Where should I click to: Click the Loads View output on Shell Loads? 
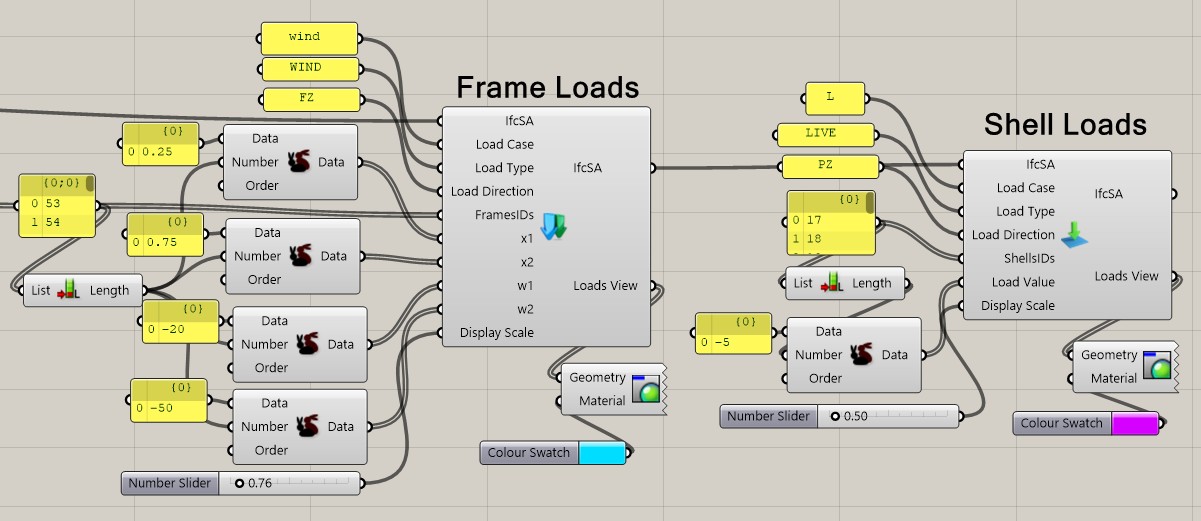1126,276
